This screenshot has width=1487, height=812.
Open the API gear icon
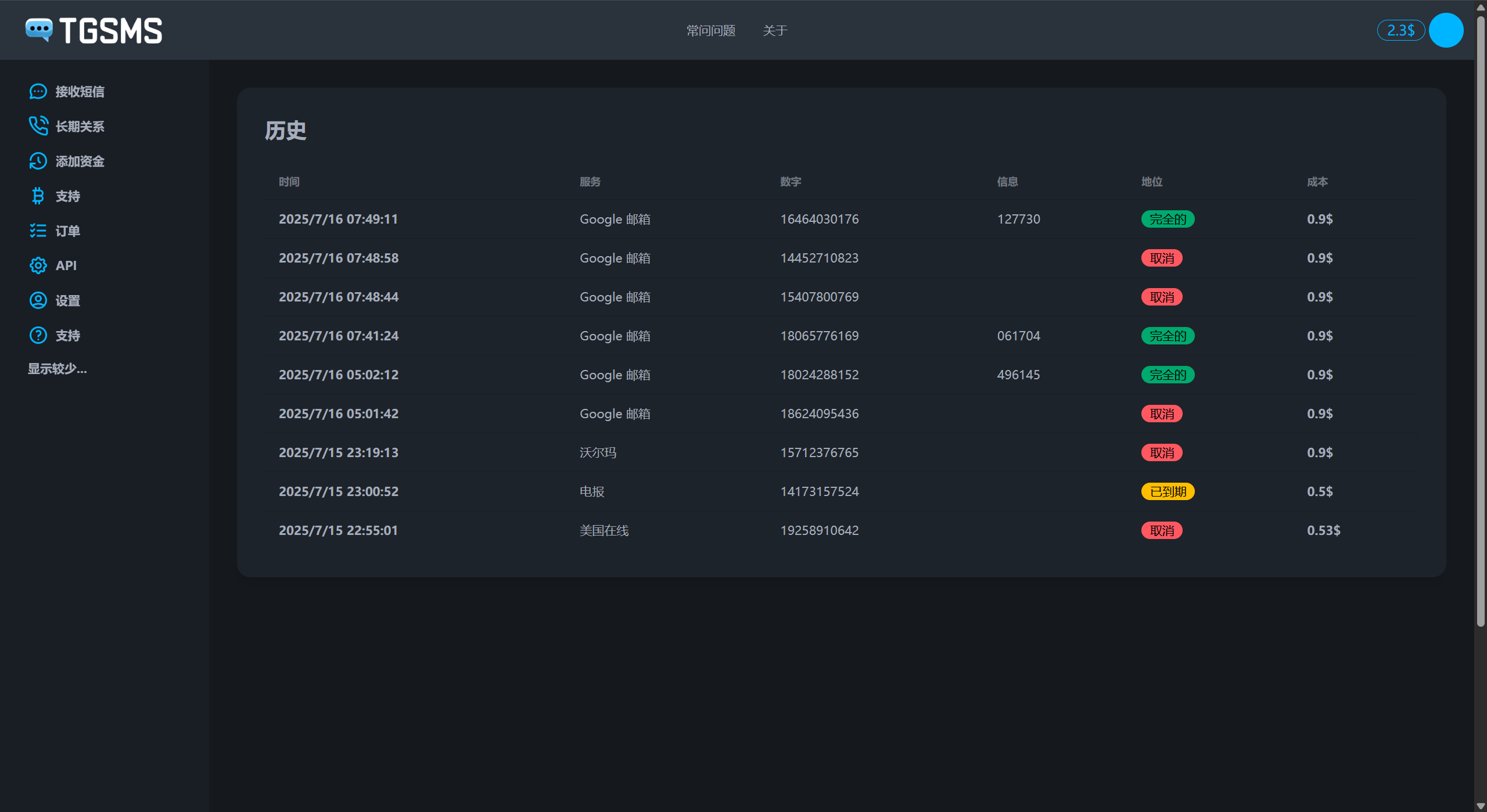[x=38, y=265]
